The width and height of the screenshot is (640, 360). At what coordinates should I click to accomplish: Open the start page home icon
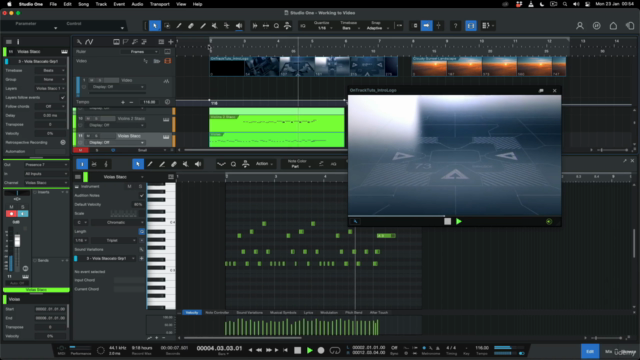(613, 26)
